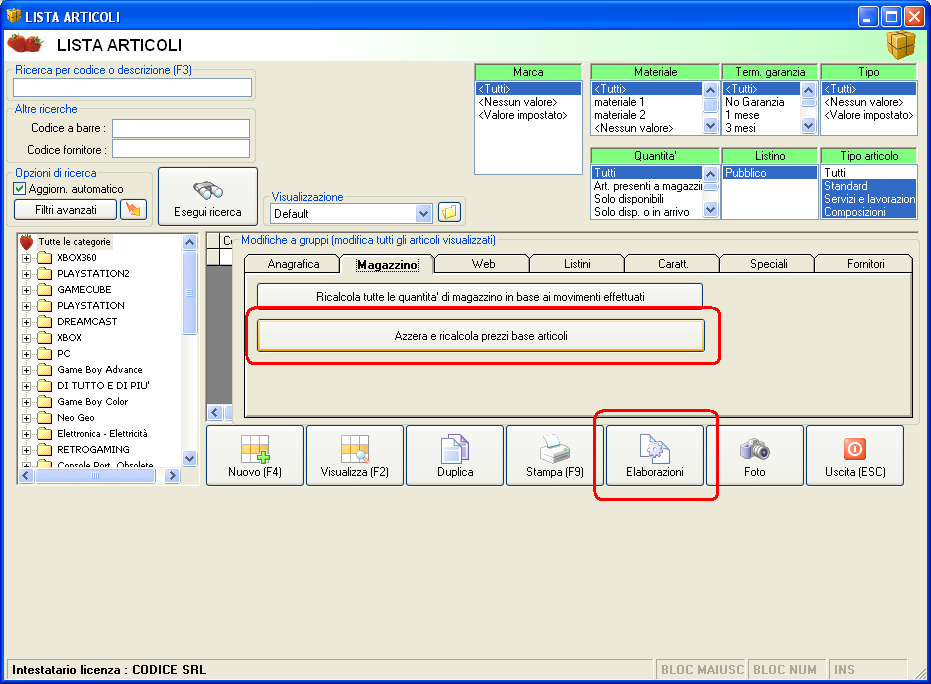Select <Valore impostato> in Marca list

[x=528, y=115]
